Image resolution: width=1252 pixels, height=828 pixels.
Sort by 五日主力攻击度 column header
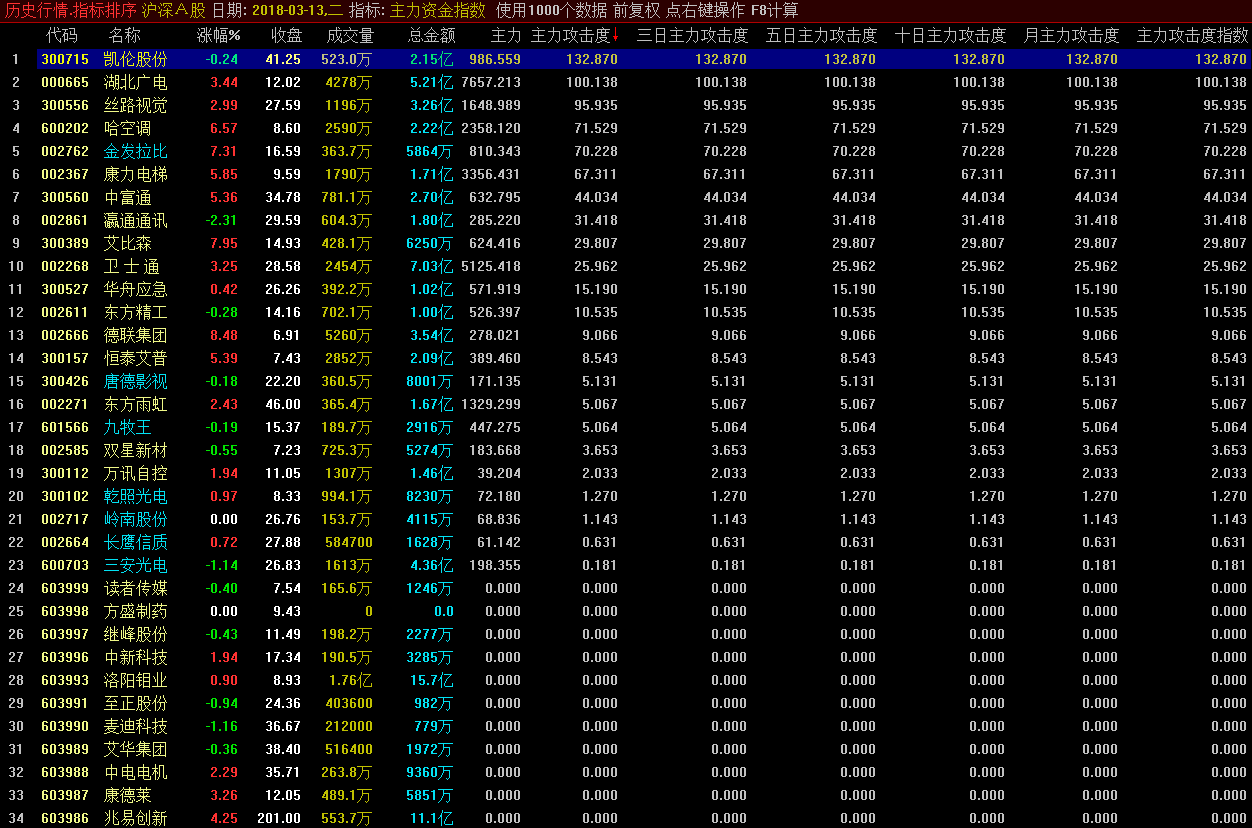[822, 36]
